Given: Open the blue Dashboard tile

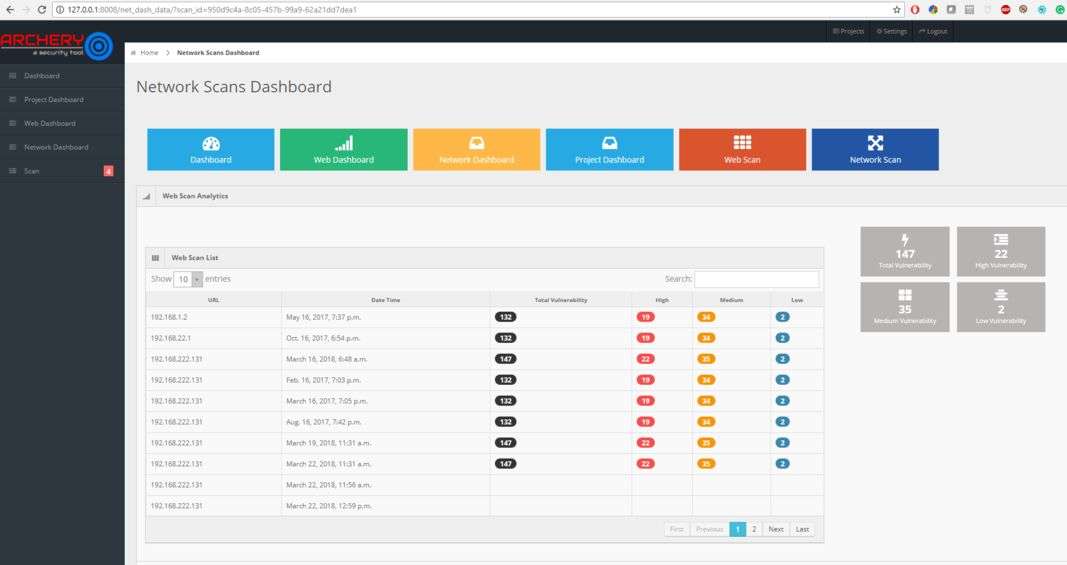Looking at the screenshot, I should tap(210, 150).
